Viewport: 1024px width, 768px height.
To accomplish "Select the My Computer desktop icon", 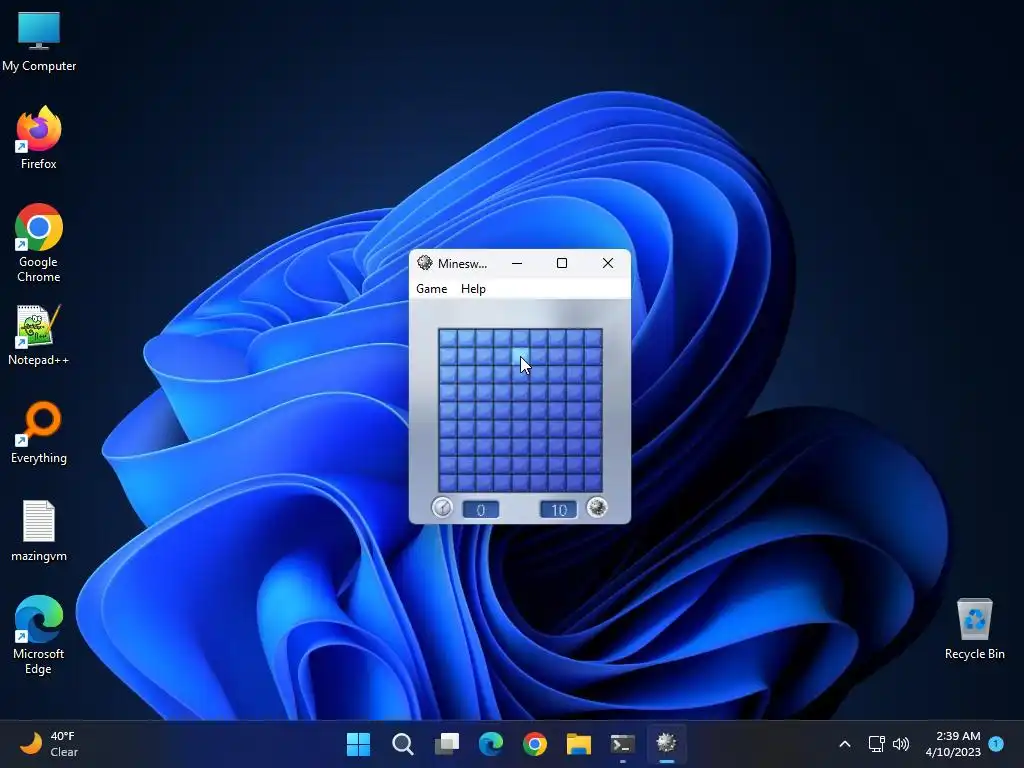I will coord(39,41).
